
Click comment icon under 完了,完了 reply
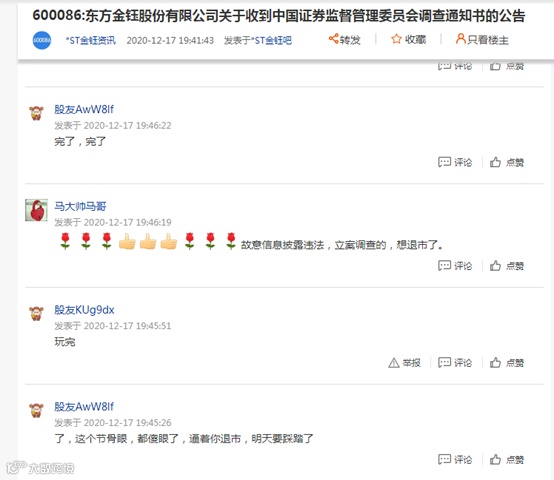[444, 162]
